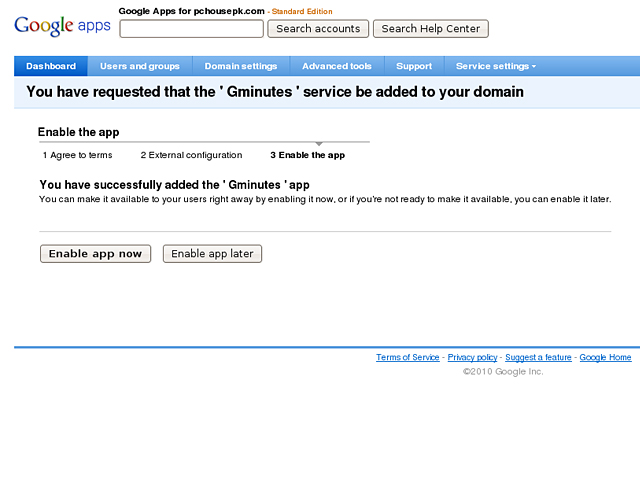This screenshot has height=480, width=640.
Task: Select step 2 External configuration
Action: coord(191,155)
